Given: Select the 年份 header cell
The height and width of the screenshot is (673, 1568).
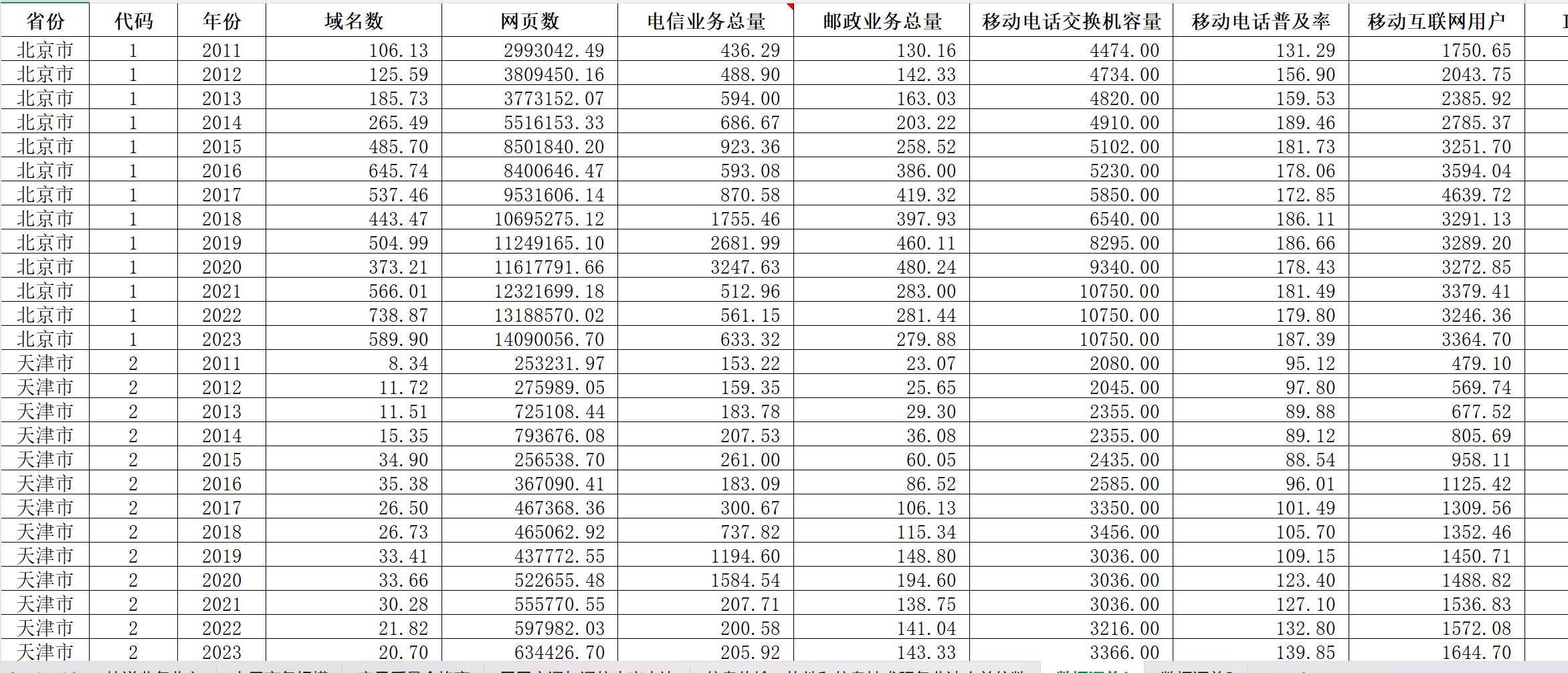Looking at the screenshot, I should tap(221, 21).
